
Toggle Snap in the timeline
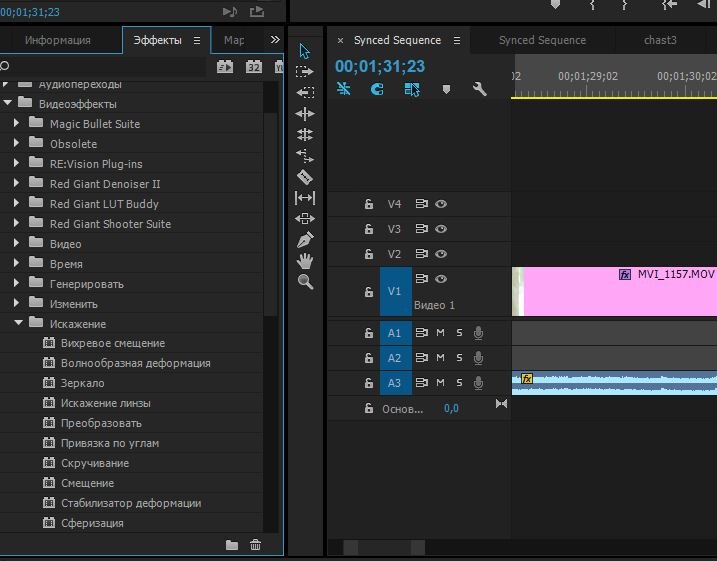[377, 89]
